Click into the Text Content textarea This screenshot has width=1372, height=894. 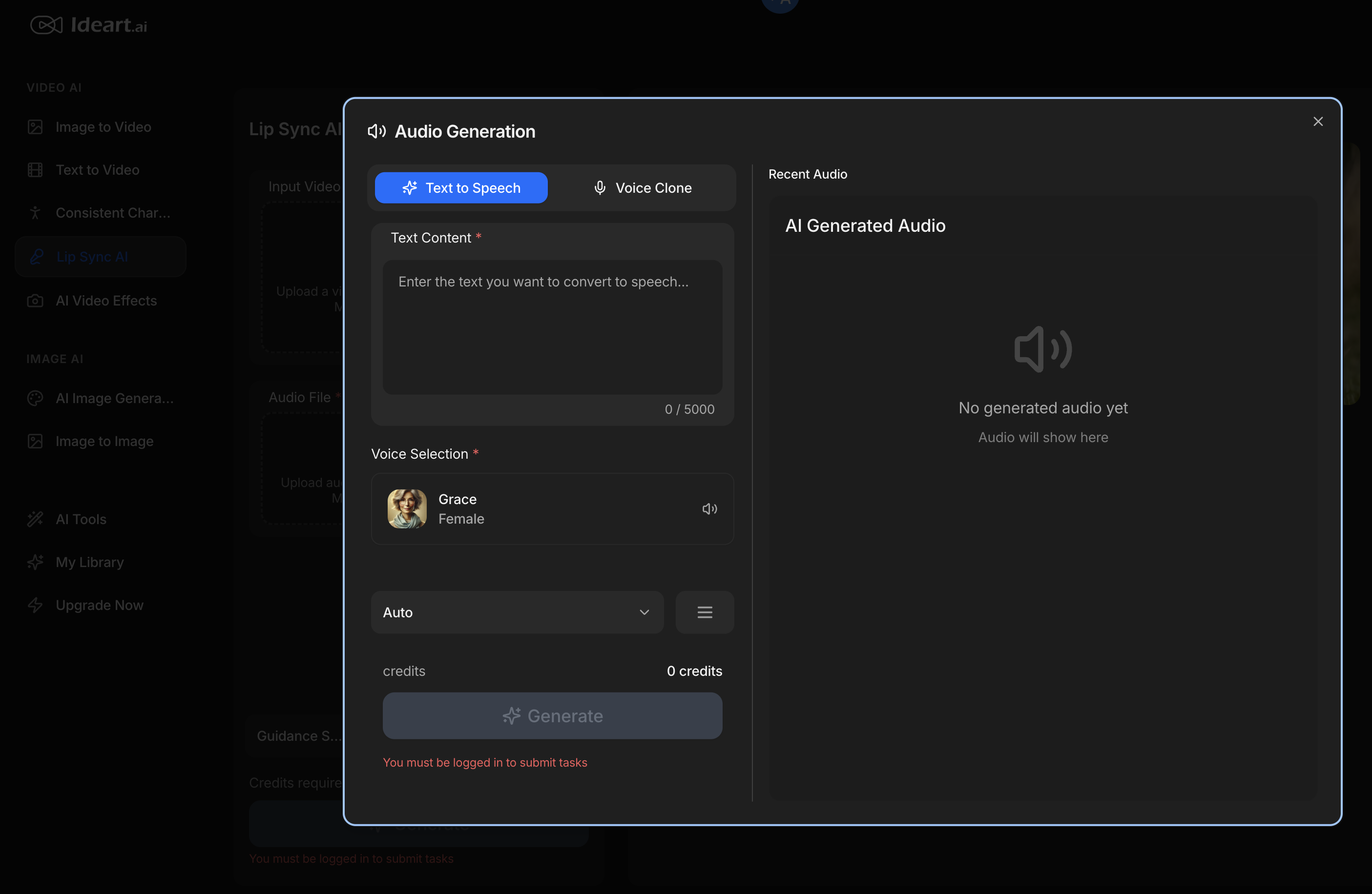pos(552,327)
